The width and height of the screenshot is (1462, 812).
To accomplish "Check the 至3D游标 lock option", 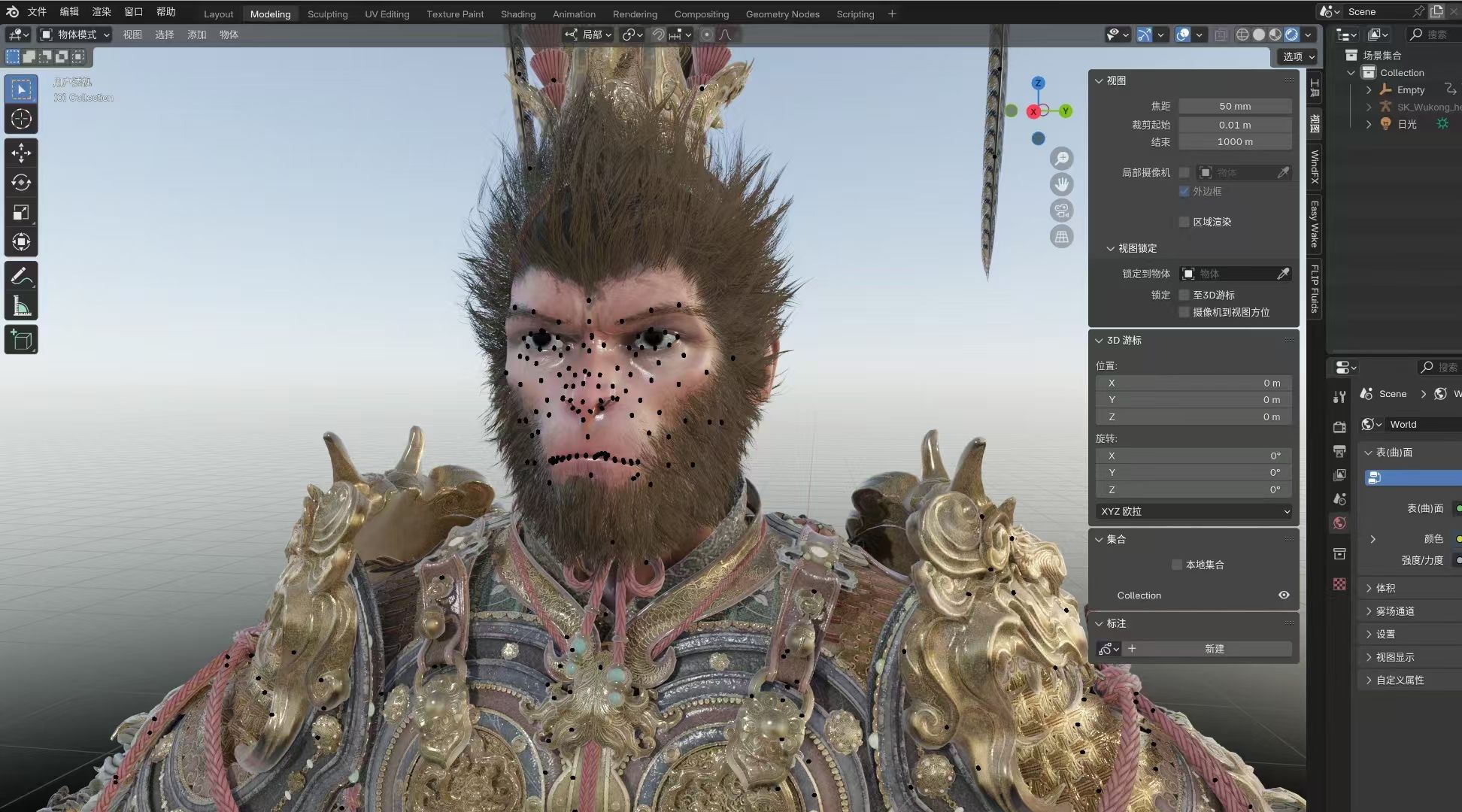I will [1184, 295].
